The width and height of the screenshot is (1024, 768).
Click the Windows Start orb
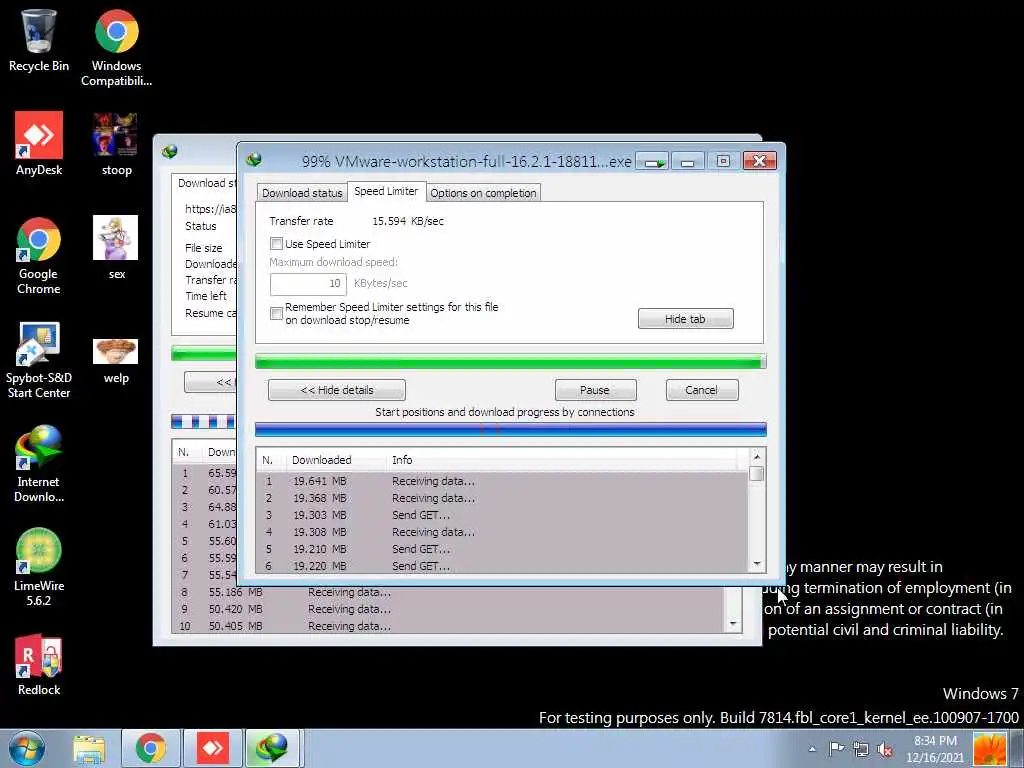point(27,748)
